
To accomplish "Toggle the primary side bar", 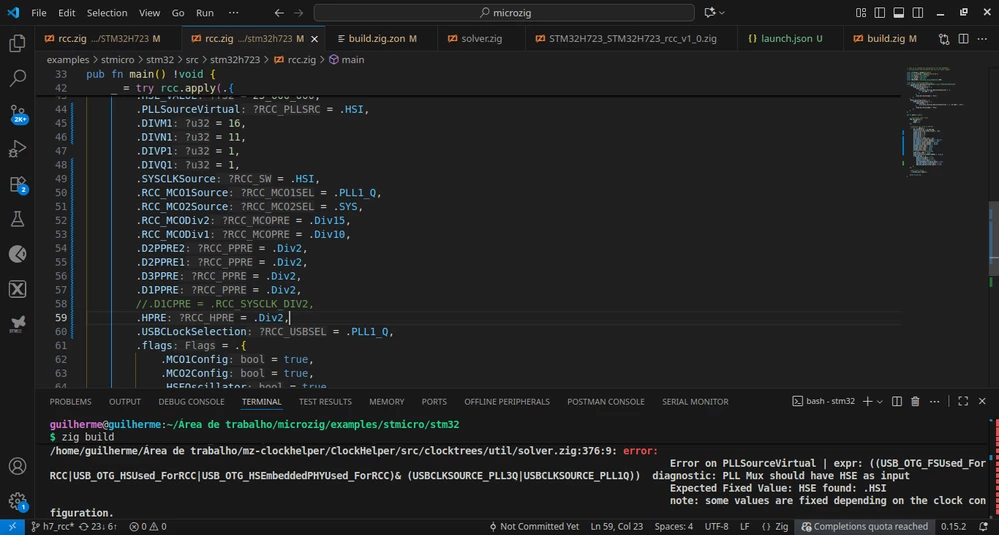I will [x=880, y=13].
